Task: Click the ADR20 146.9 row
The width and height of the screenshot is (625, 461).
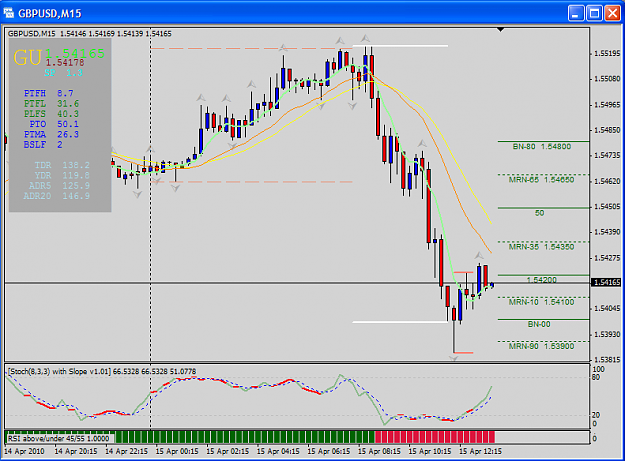Action: click(57, 196)
